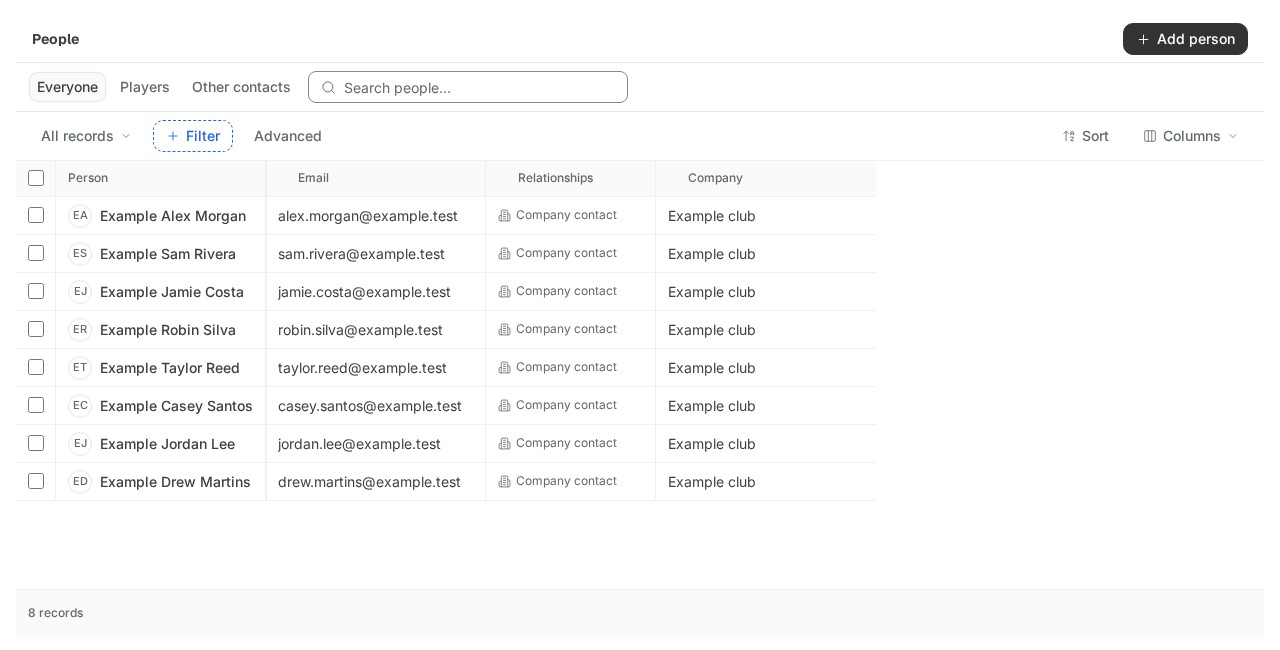Click company contact icon in Casey Santos row

[504, 405]
